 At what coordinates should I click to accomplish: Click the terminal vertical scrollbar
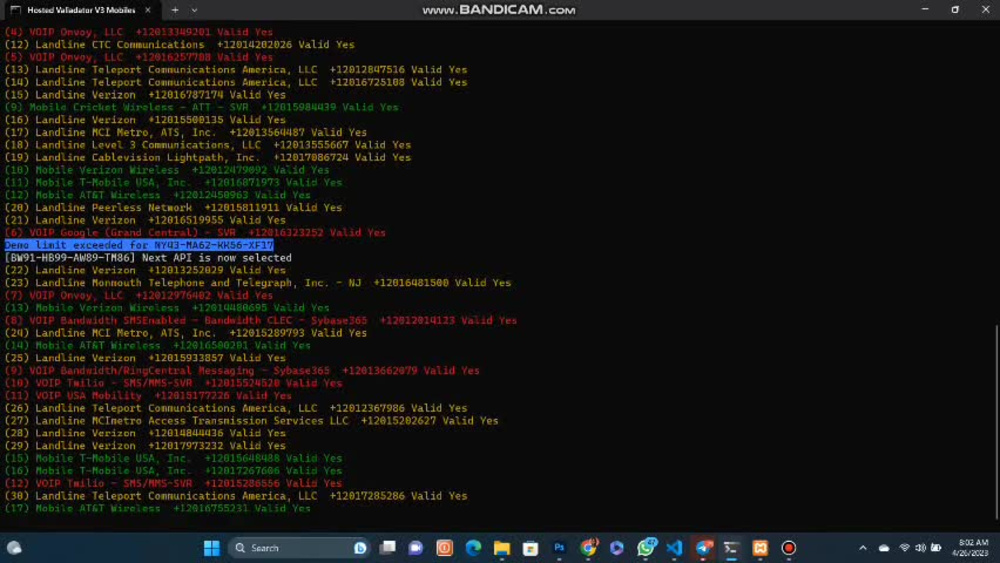point(996,422)
